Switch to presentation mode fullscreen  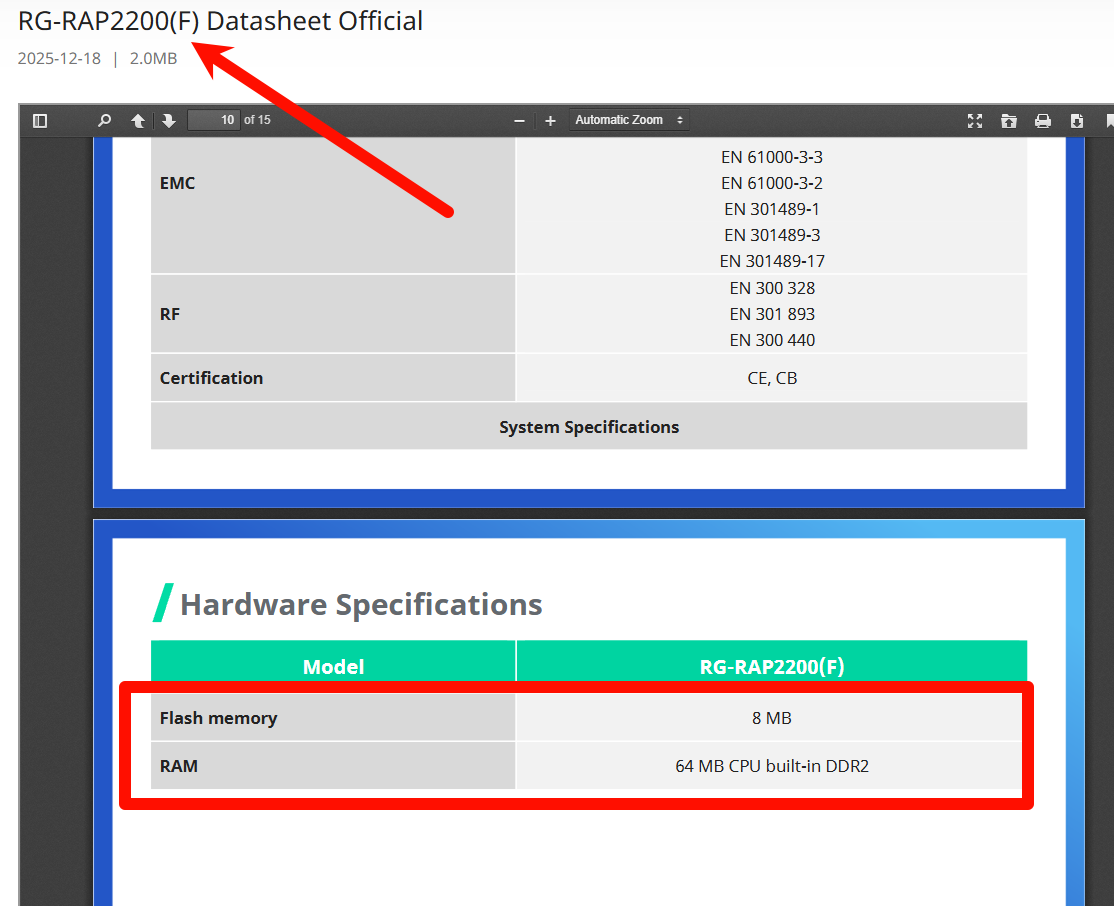click(x=975, y=121)
